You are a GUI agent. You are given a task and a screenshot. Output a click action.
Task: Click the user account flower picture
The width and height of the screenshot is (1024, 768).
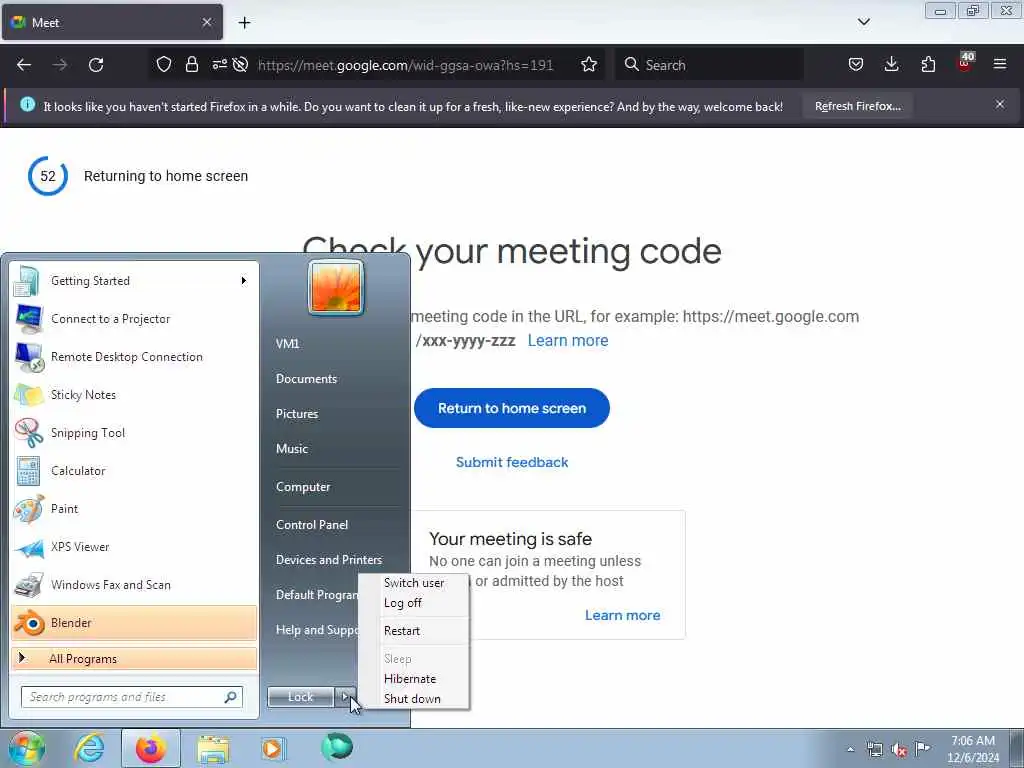336,287
